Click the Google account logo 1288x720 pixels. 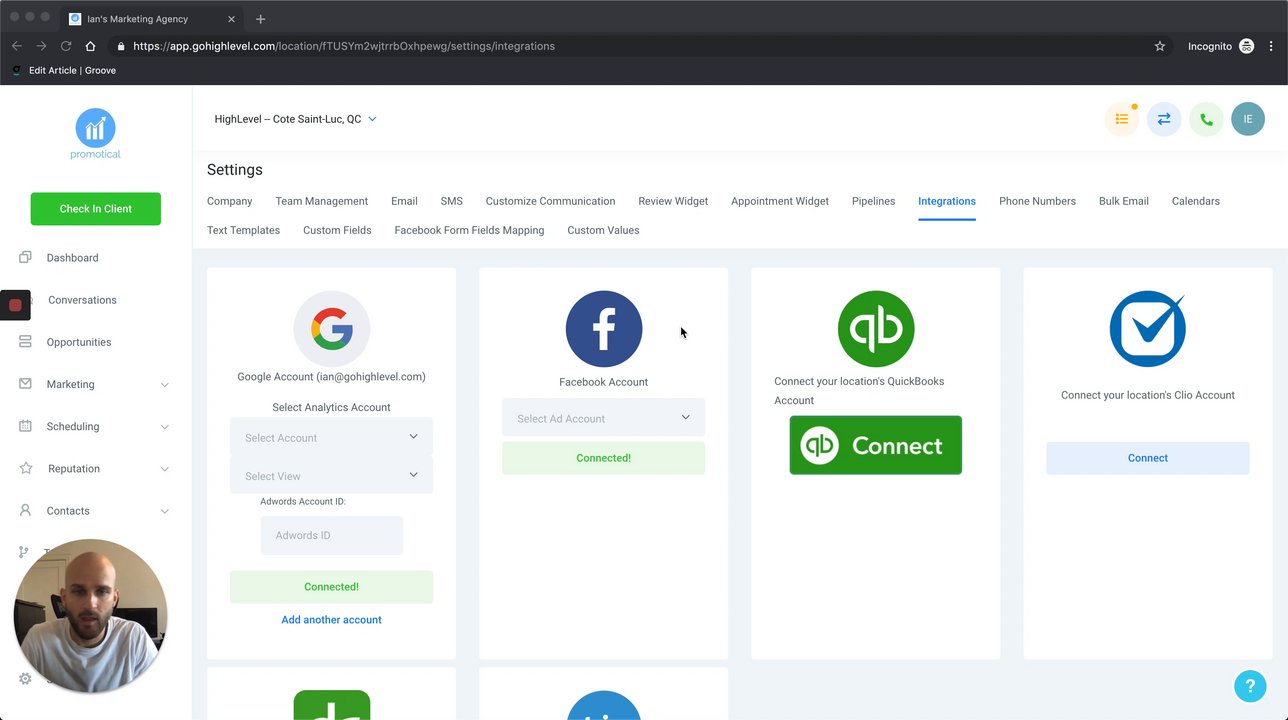tap(331, 329)
